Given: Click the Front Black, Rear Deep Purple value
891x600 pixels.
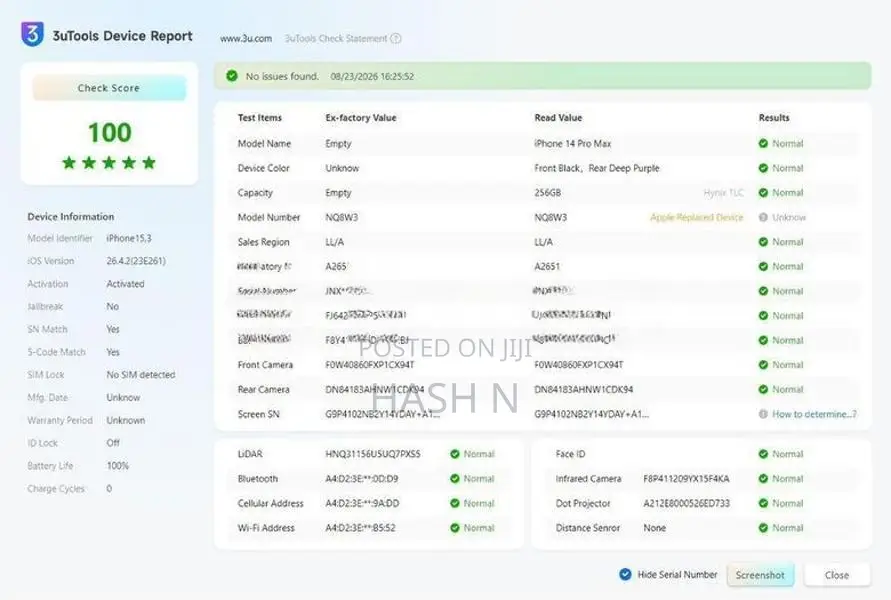Looking at the screenshot, I should pos(597,168).
